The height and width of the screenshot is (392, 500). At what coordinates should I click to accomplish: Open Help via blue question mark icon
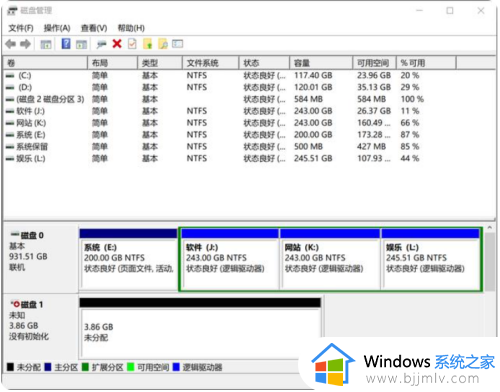tap(66, 44)
